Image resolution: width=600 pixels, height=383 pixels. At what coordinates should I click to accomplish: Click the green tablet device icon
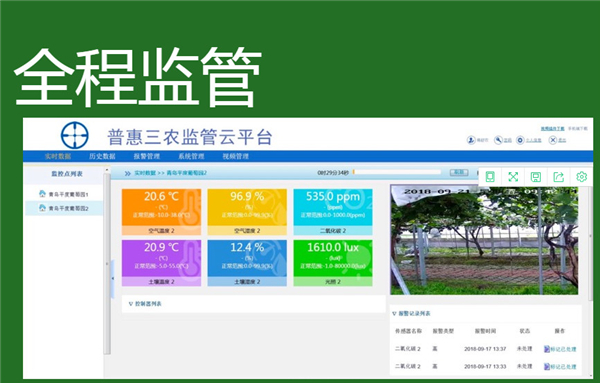[490, 177]
